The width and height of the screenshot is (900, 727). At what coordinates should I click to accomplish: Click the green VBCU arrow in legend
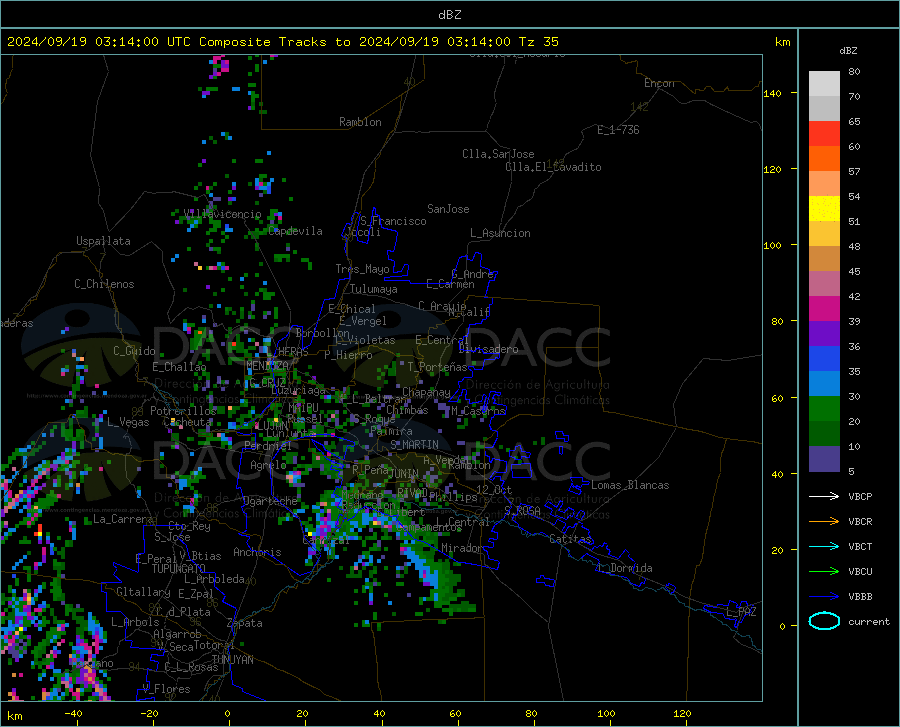pyautogui.click(x=824, y=571)
